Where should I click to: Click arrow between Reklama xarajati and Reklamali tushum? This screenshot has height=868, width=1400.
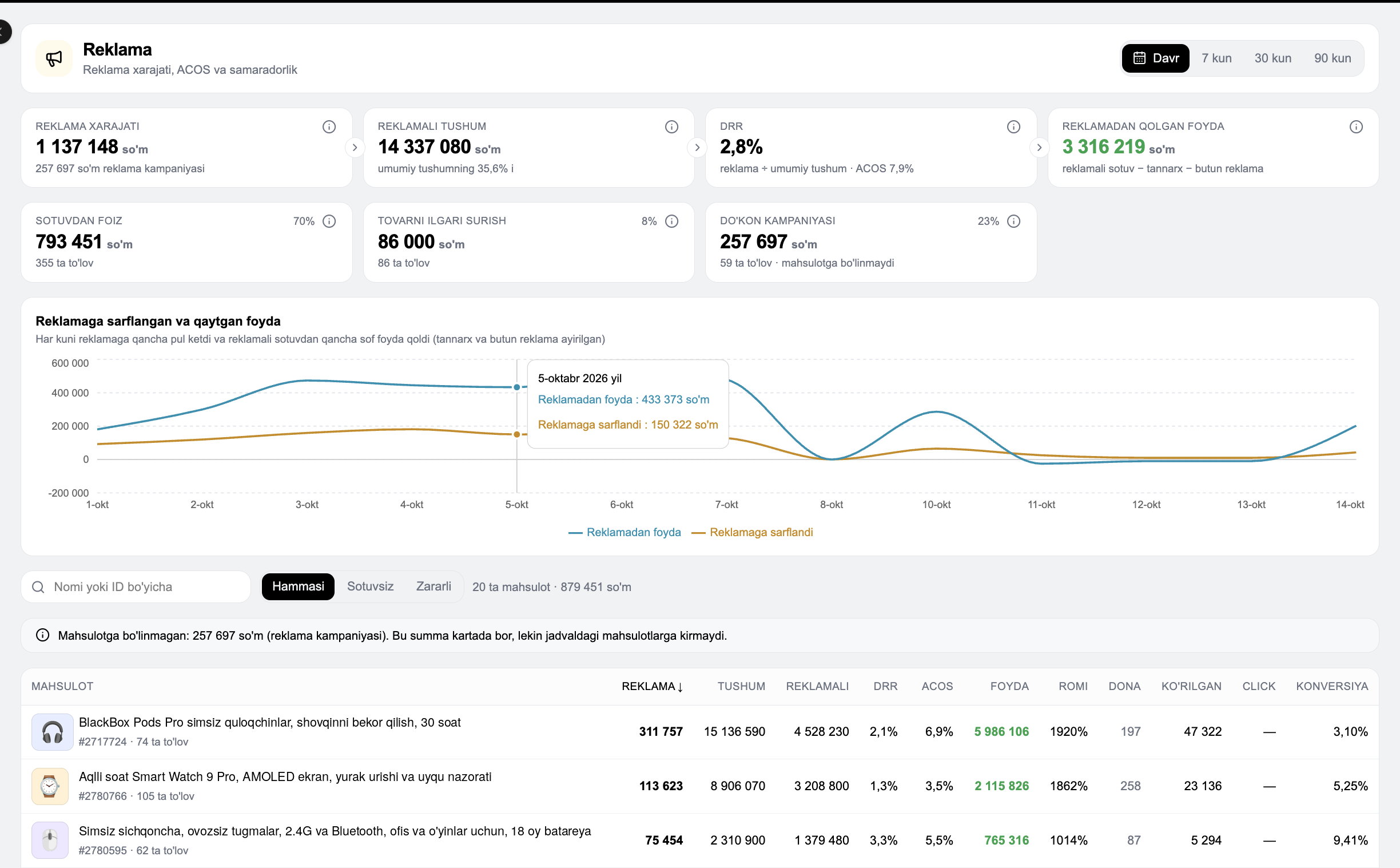(355, 148)
